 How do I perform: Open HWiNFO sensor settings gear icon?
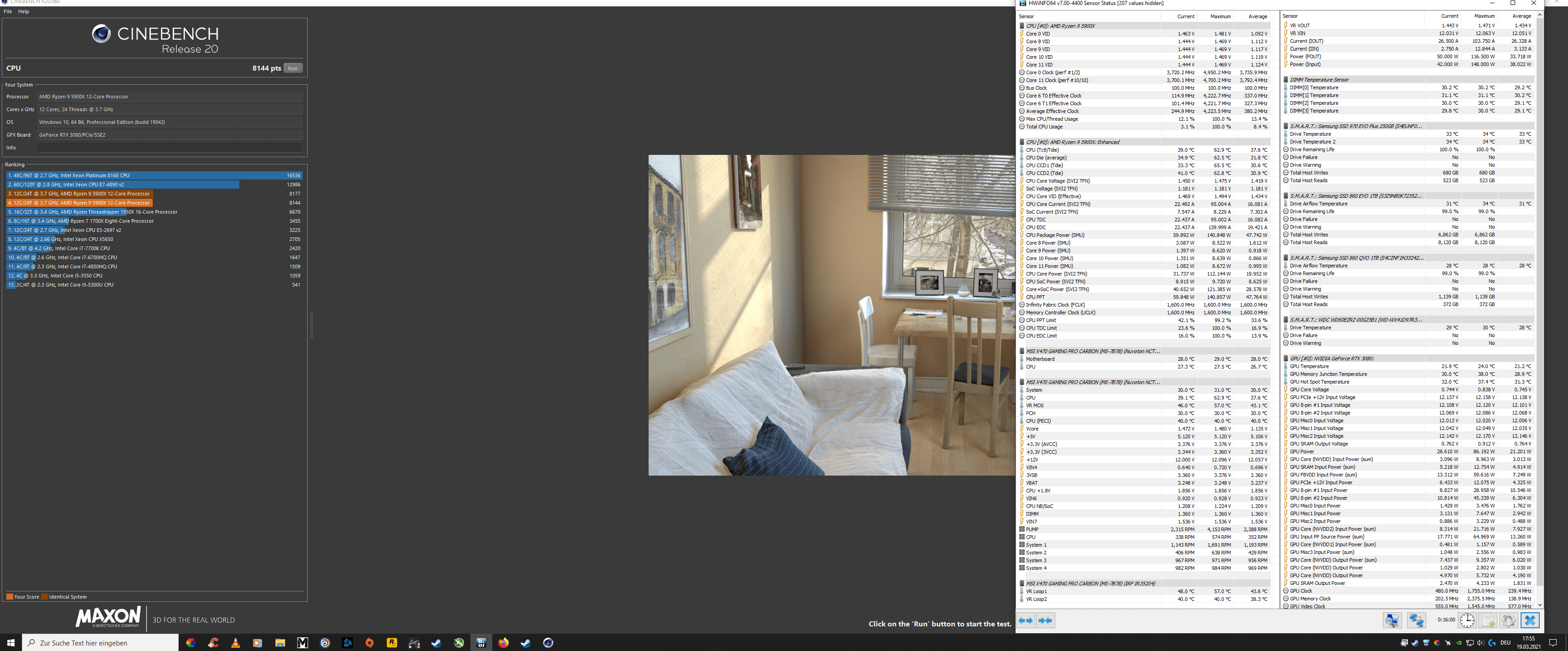click(x=1508, y=620)
